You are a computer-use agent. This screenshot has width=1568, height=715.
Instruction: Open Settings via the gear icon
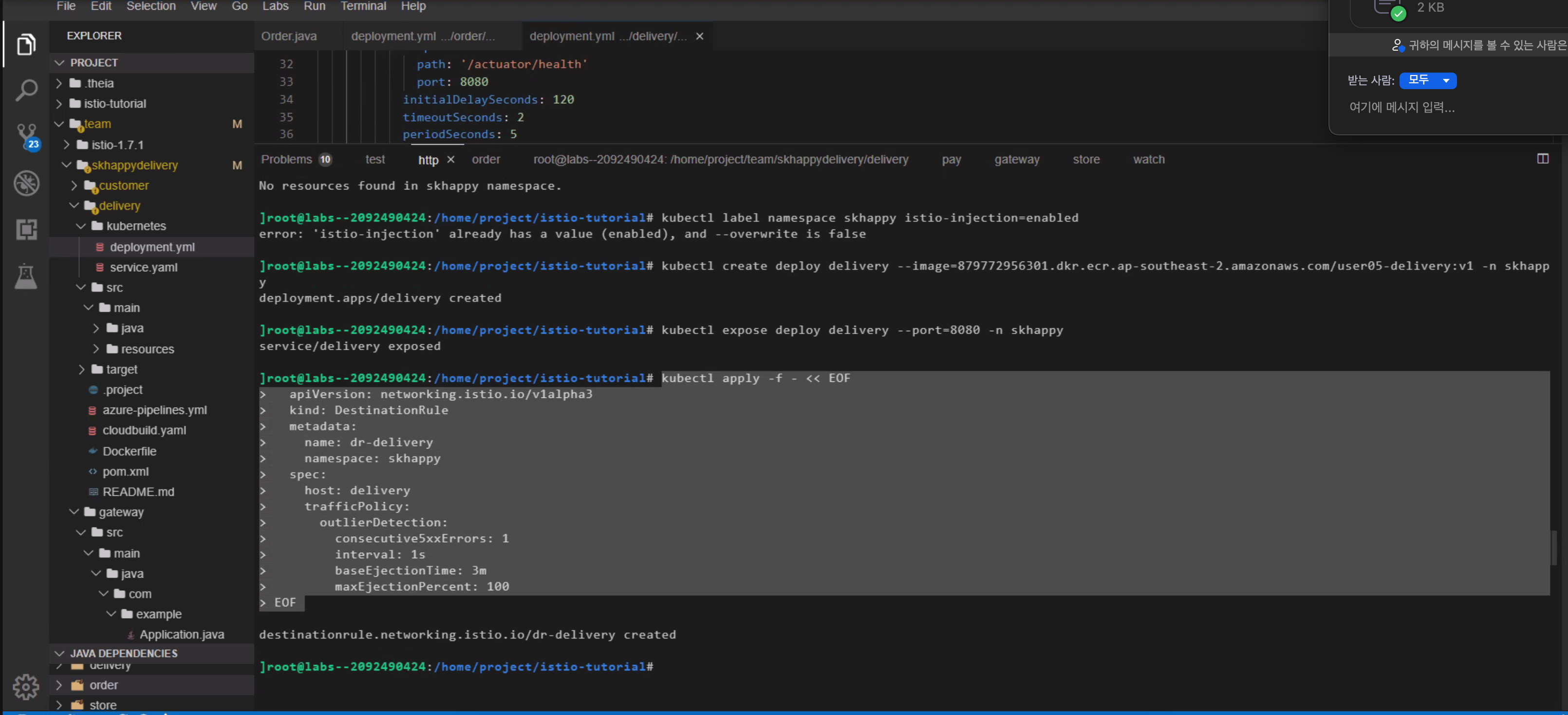click(x=26, y=686)
